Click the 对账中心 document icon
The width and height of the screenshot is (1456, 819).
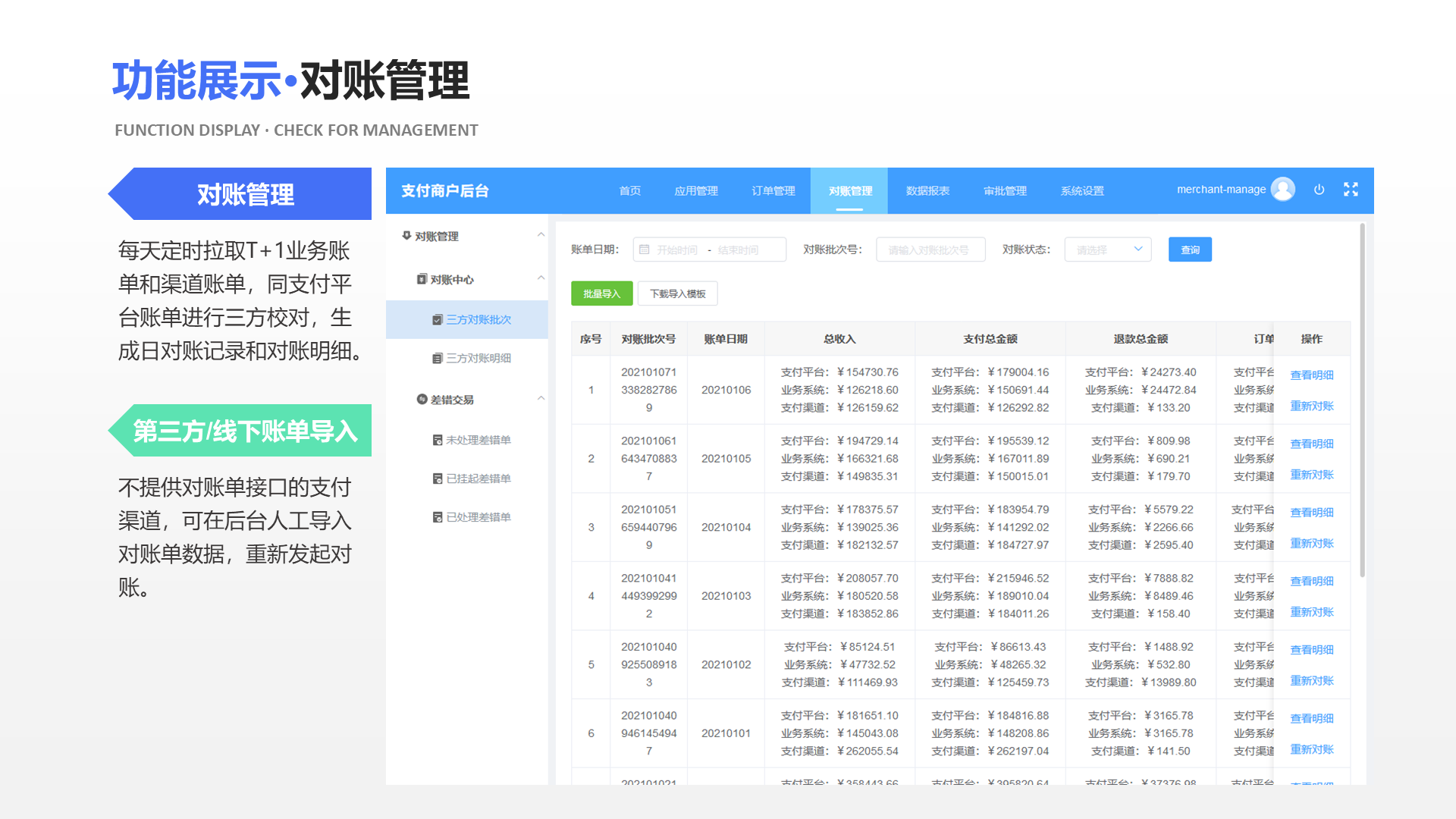[422, 279]
